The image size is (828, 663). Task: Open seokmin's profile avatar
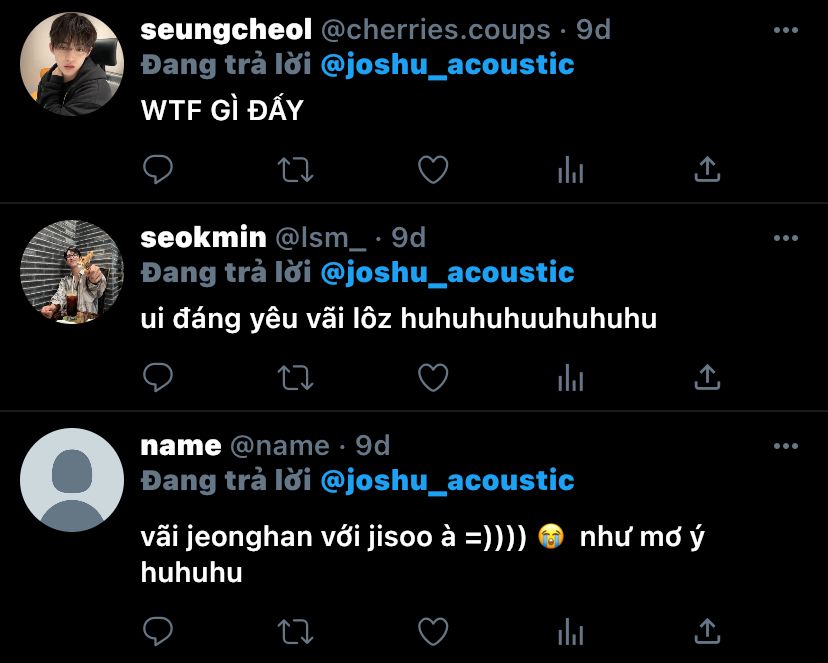pyautogui.click(x=72, y=272)
